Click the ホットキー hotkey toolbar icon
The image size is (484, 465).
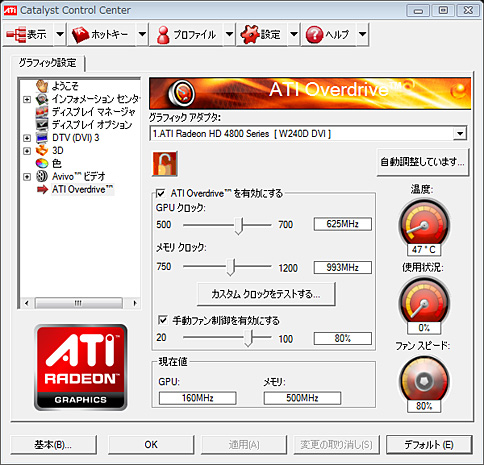coord(80,34)
